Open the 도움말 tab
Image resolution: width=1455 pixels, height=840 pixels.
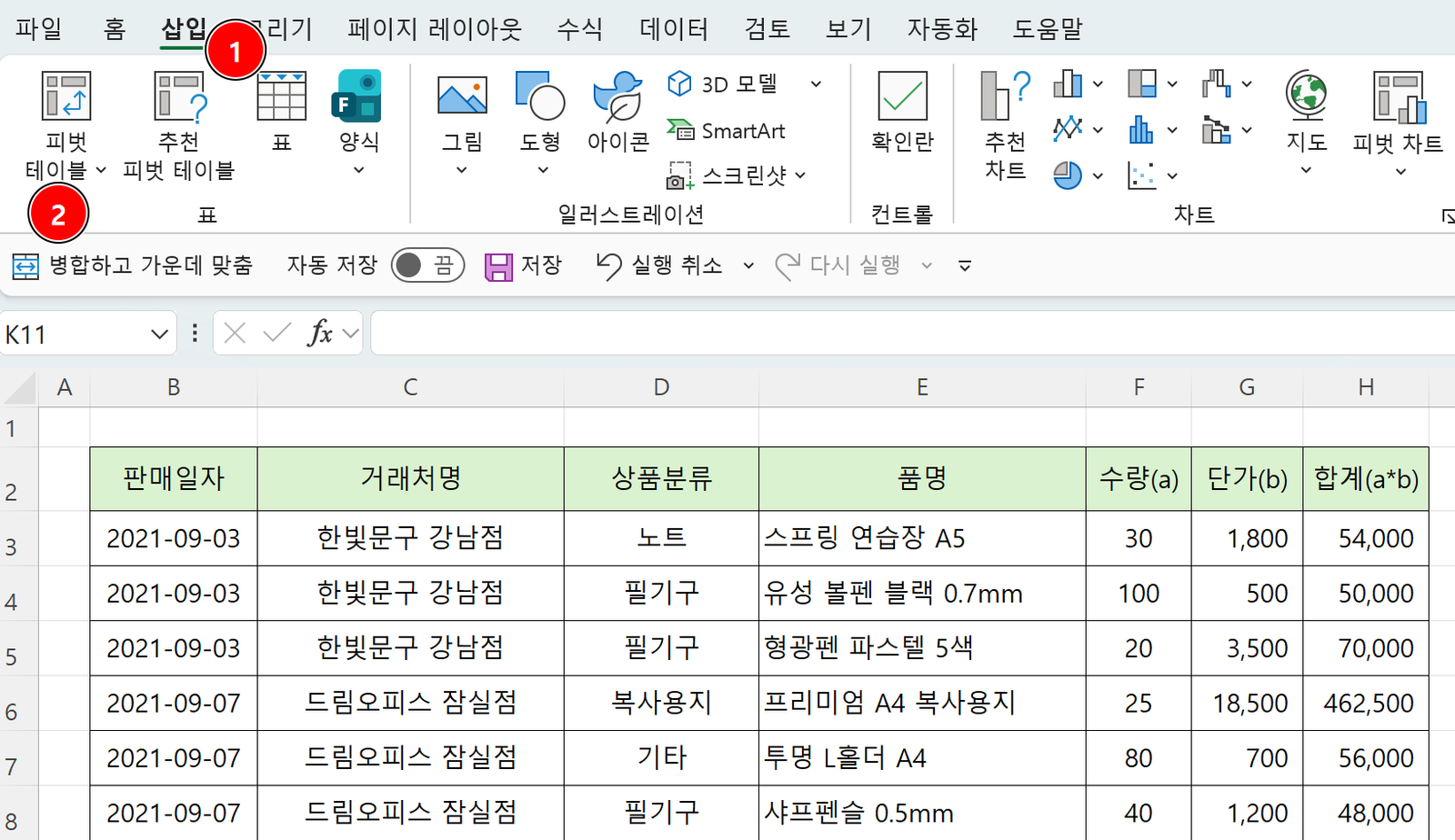[1048, 29]
